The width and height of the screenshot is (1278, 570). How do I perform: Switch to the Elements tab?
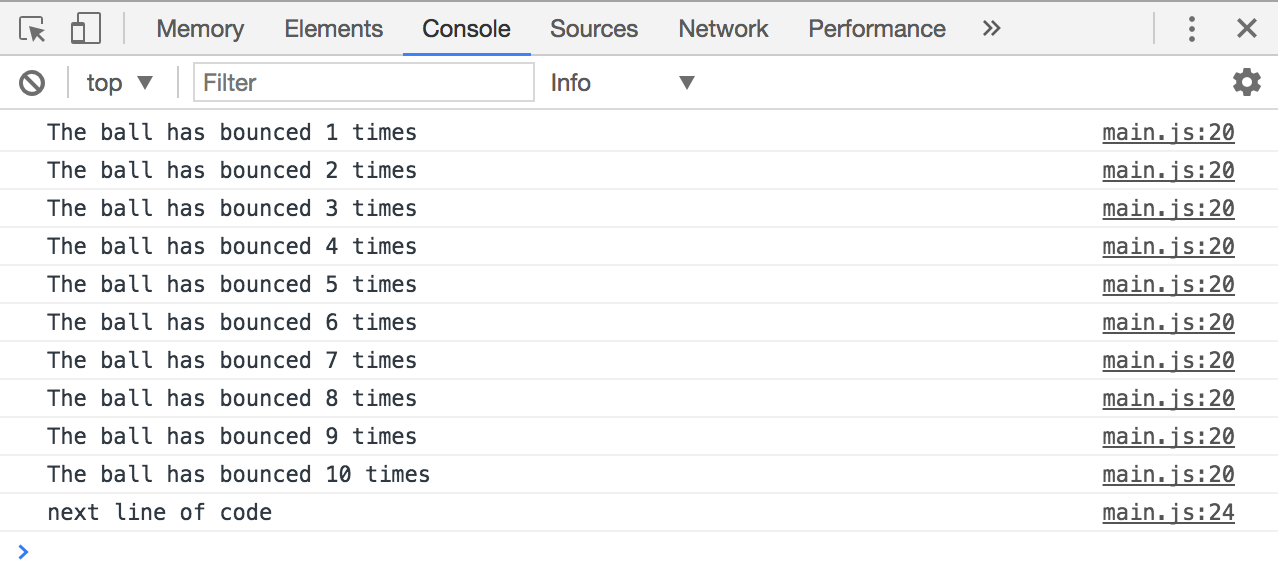tap(333, 29)
